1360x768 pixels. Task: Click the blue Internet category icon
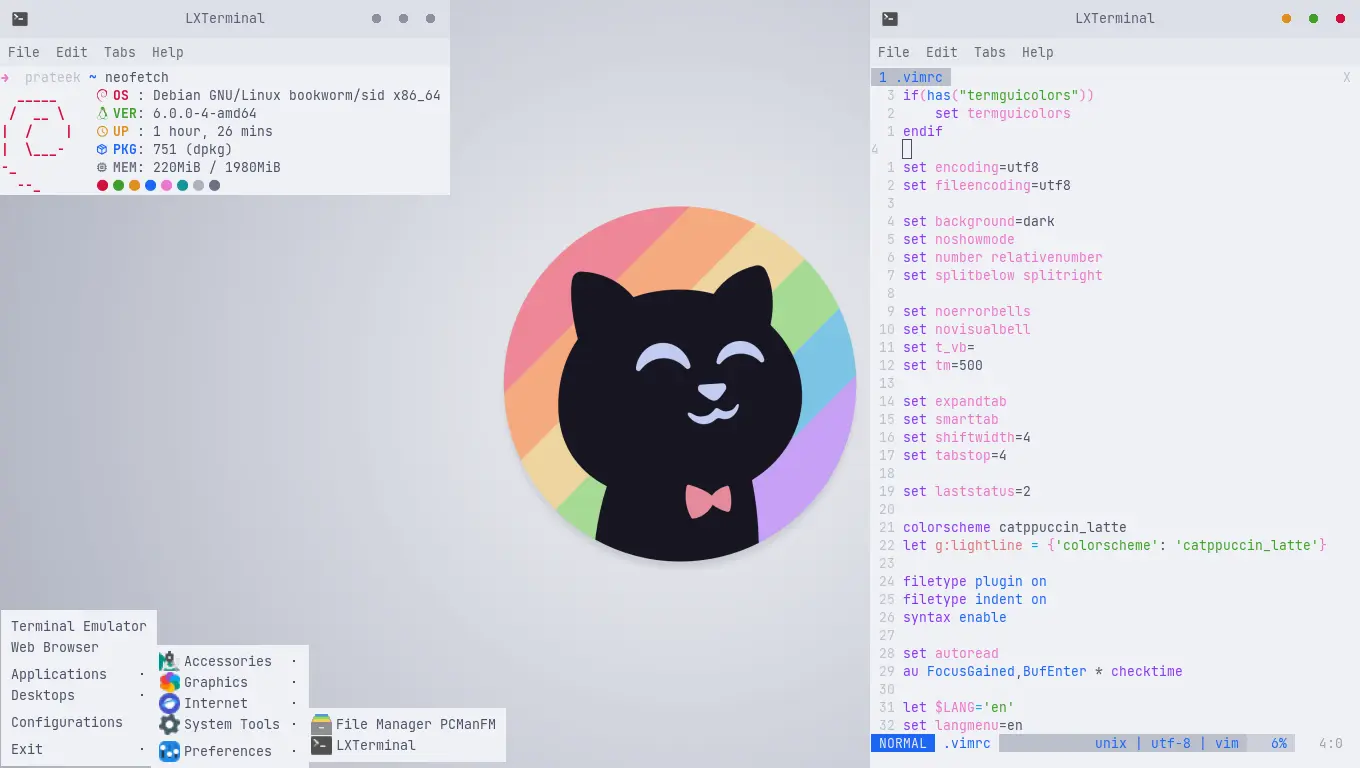169,703
